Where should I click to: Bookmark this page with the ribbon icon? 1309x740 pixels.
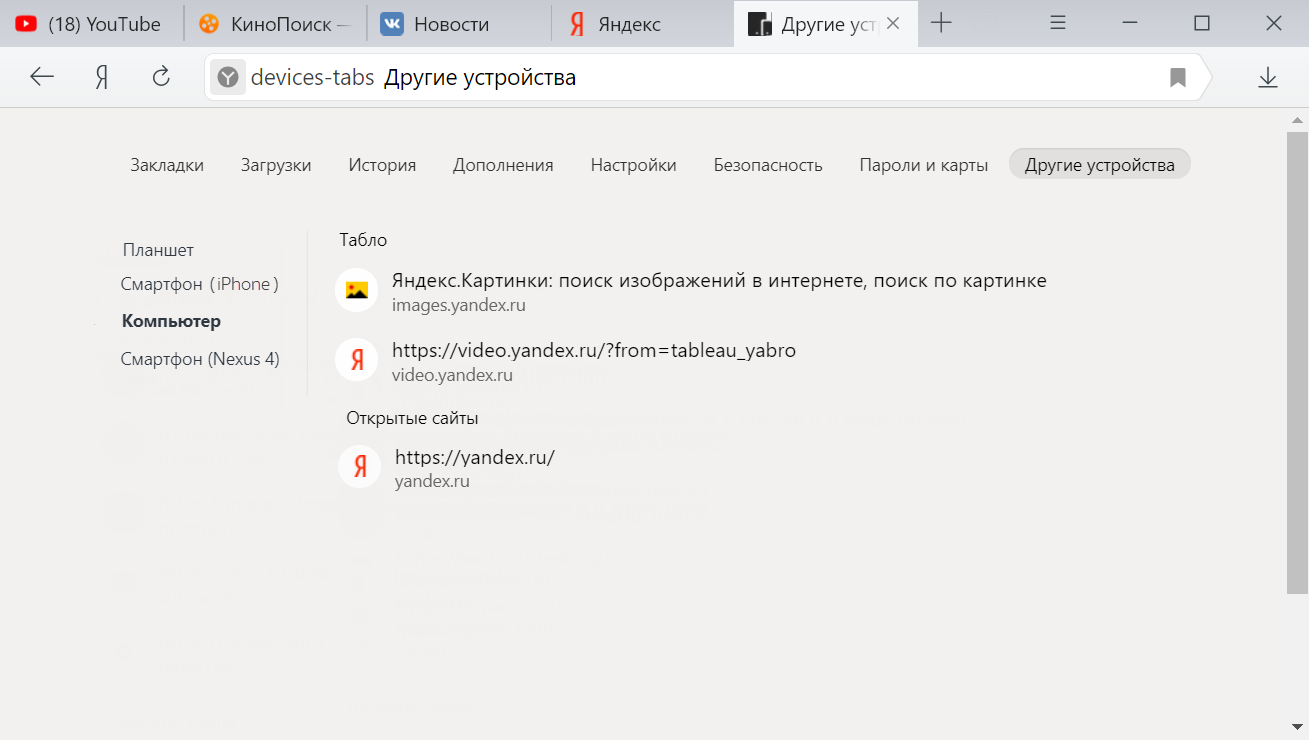click(1178, 77)
